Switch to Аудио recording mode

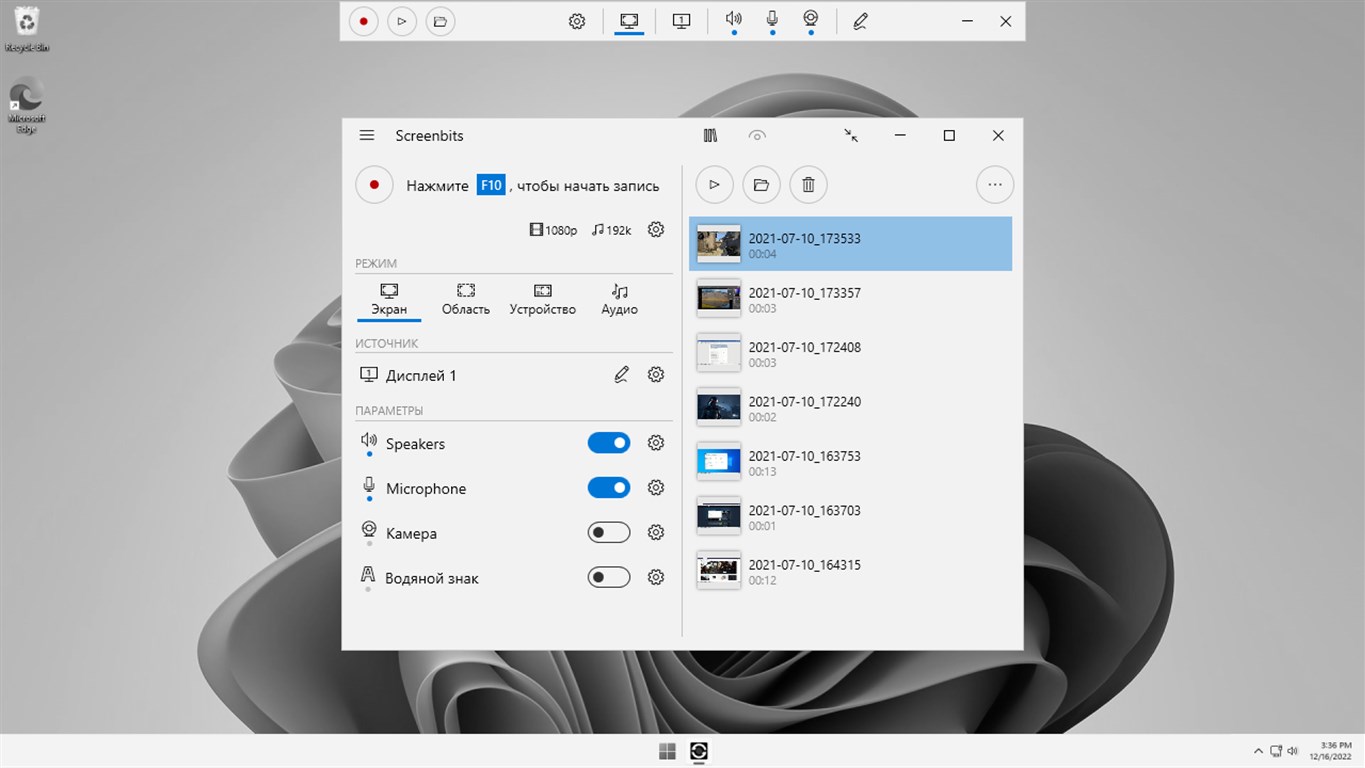(x=619, y=299)
